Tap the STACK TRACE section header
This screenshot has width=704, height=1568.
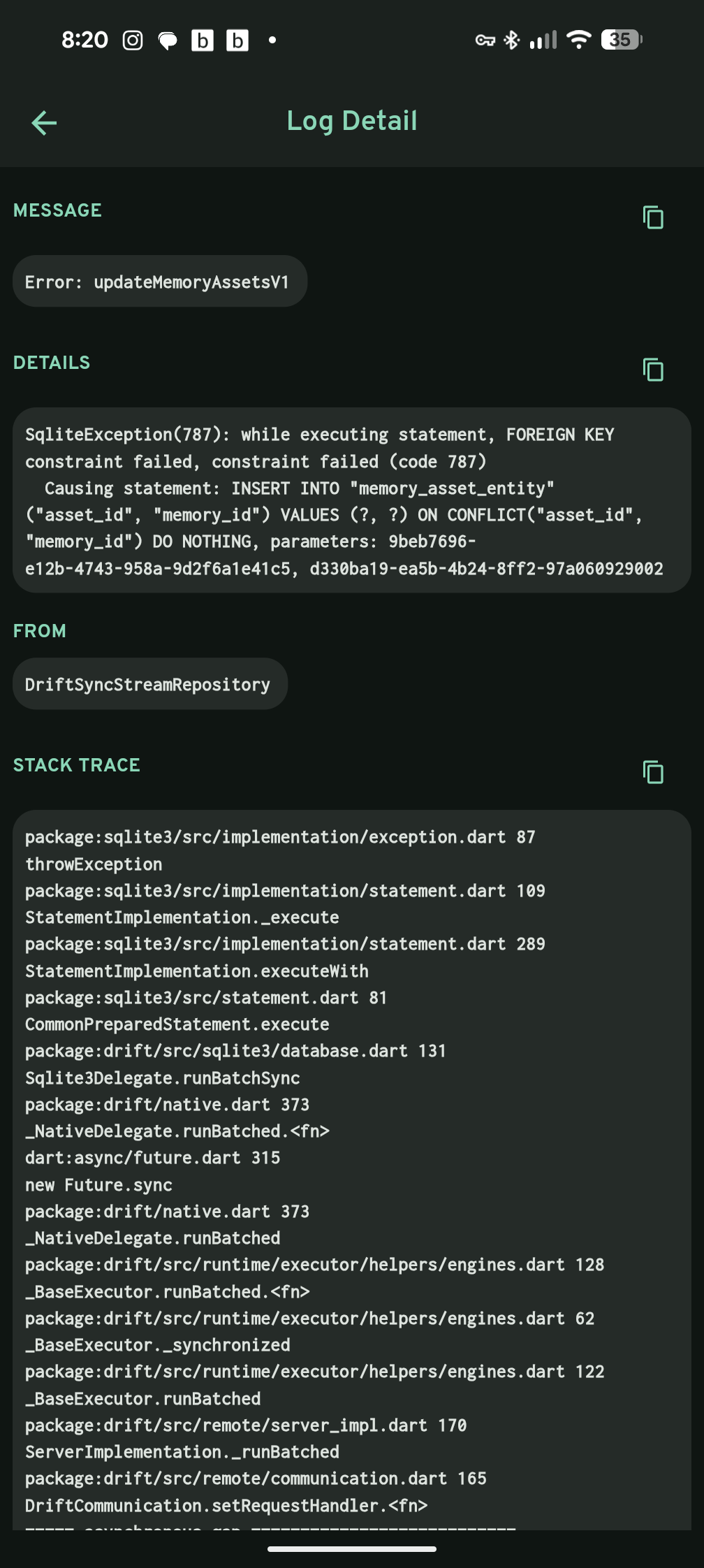click(77, 765)
